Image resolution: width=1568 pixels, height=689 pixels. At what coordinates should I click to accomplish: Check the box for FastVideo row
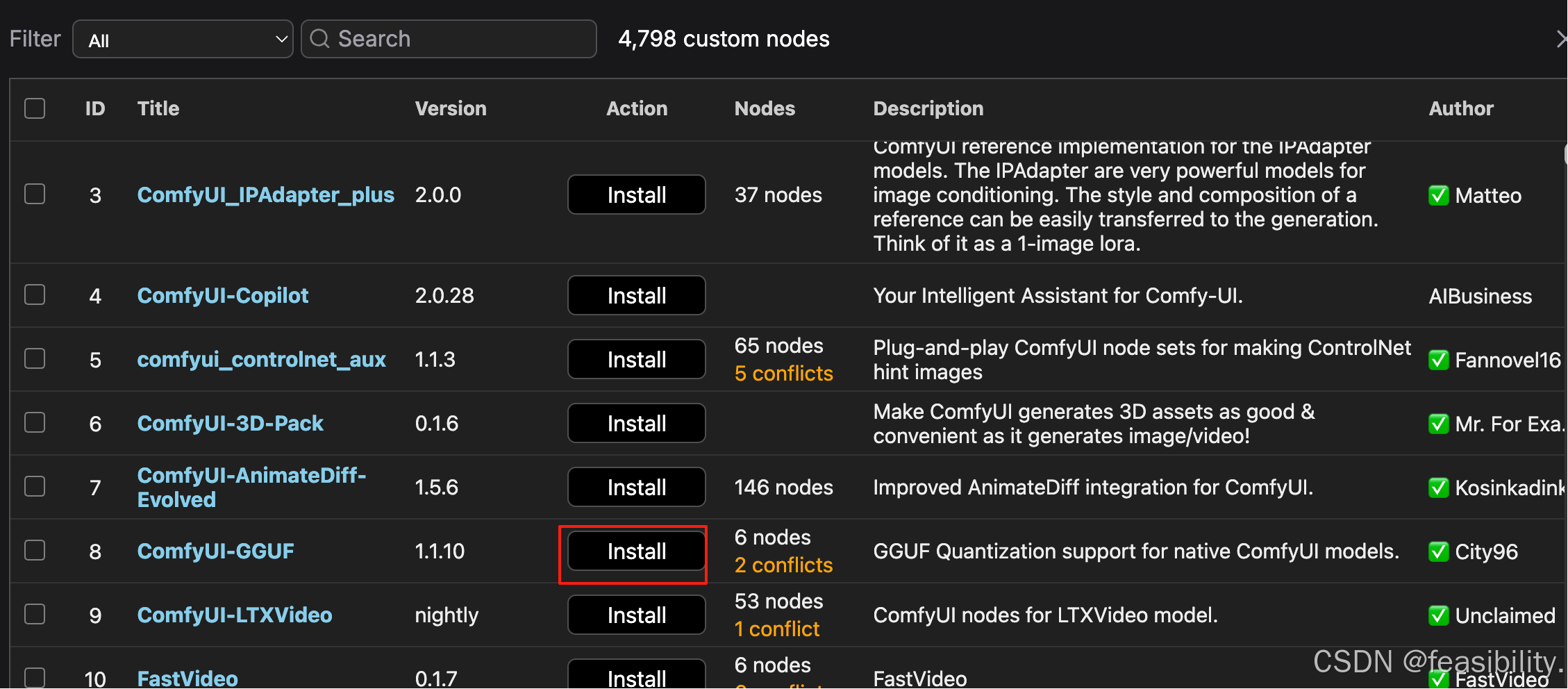click(35, 677)
